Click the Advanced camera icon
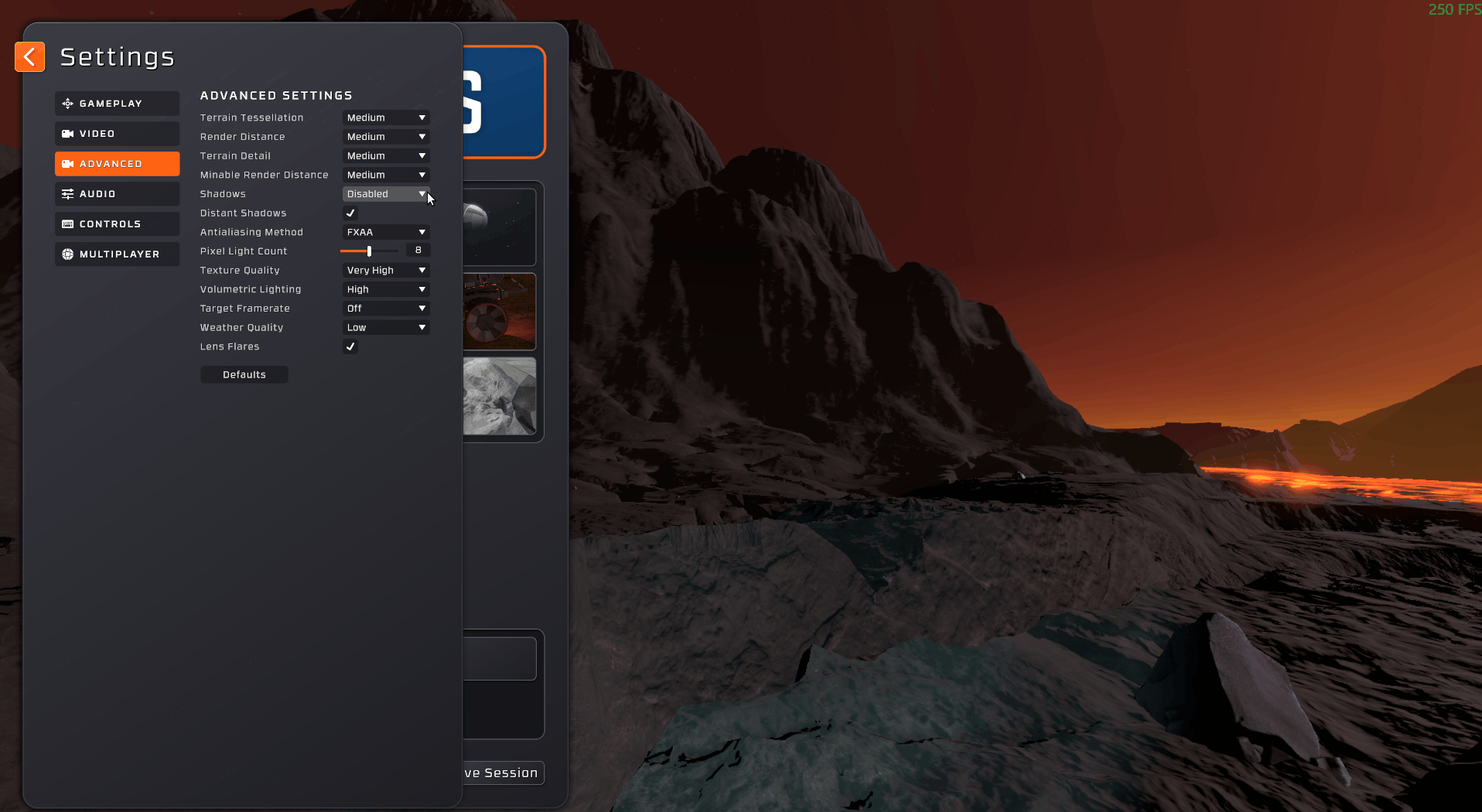The width and height of the screenshot is (1482, 812). click(68, 164)
